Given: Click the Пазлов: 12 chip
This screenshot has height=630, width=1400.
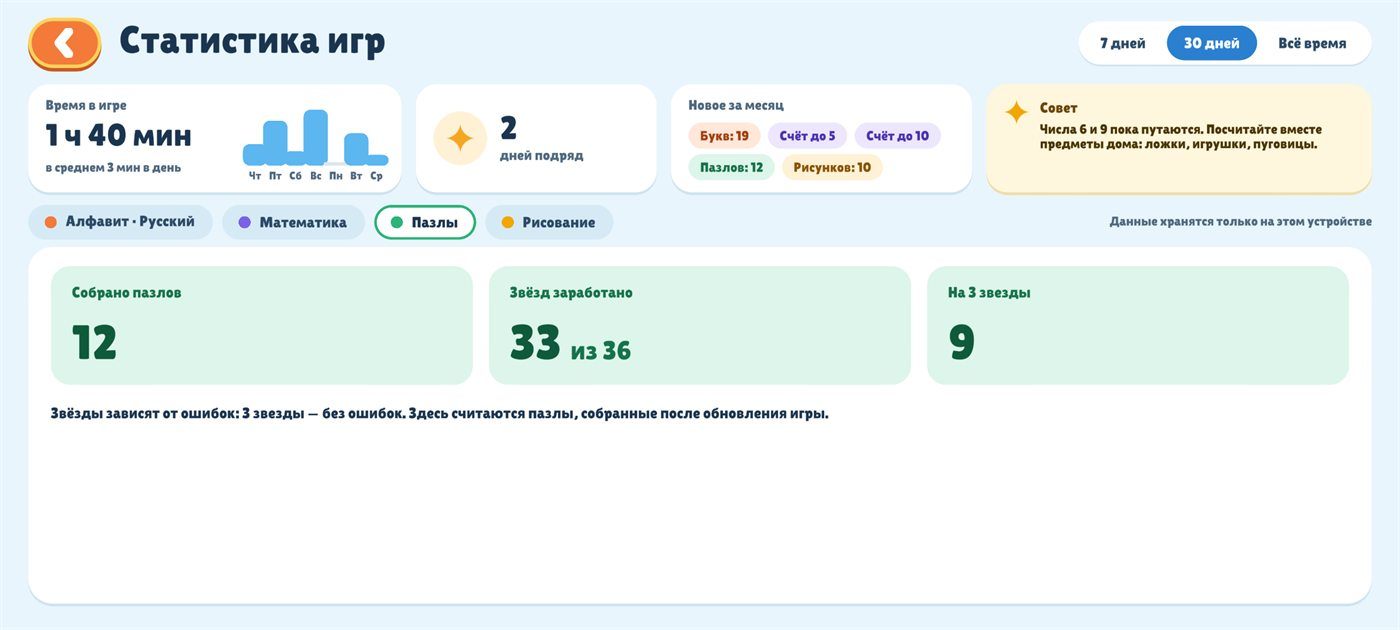Looking at the screenshot, I should (731, 167).
